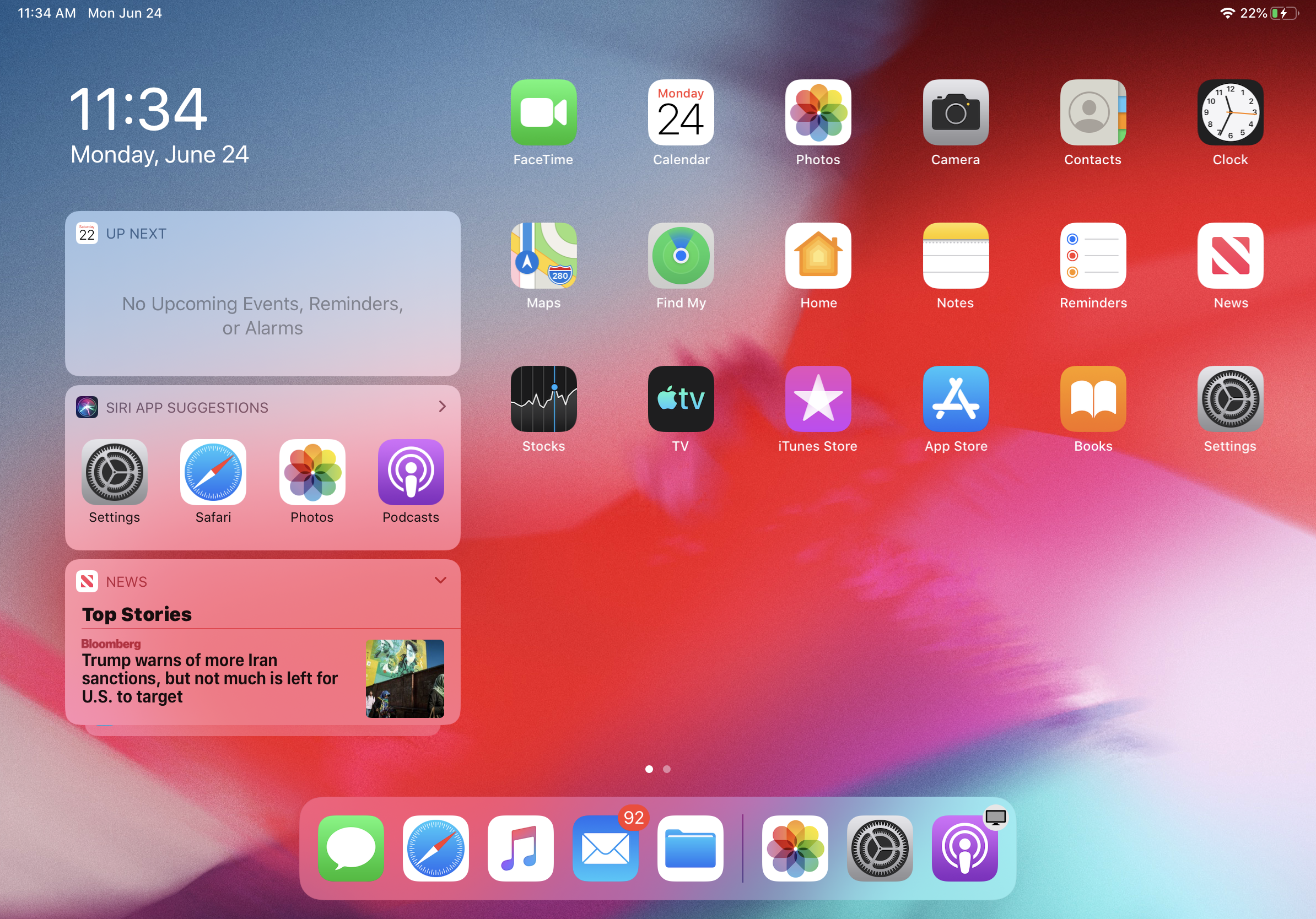Open the Up Next calendar widget
The height and width of the screenshot is (919, 1316).
click(262, 293)
